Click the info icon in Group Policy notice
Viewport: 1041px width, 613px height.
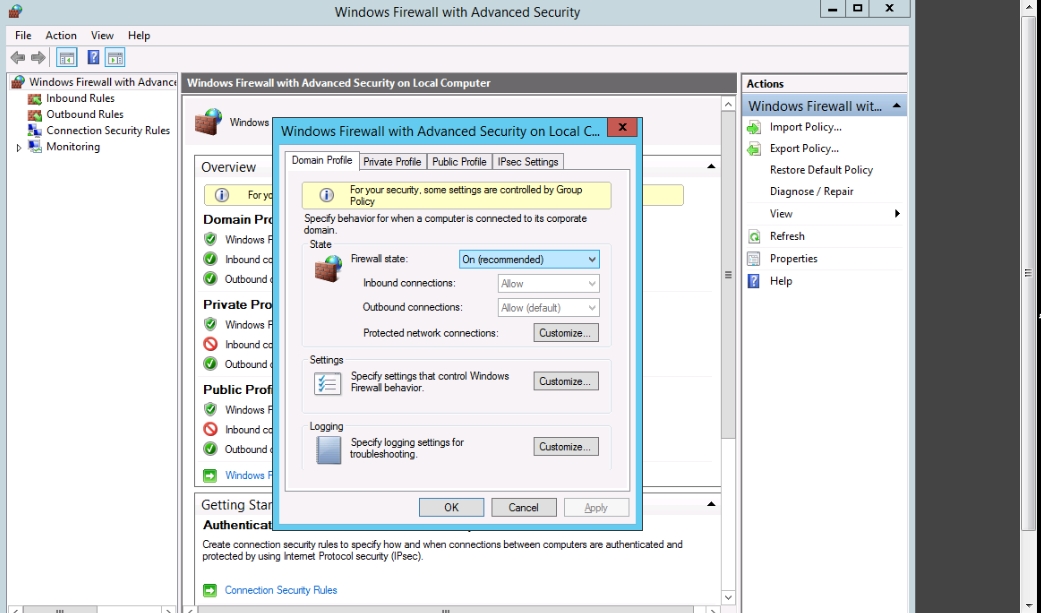(326, 195)
